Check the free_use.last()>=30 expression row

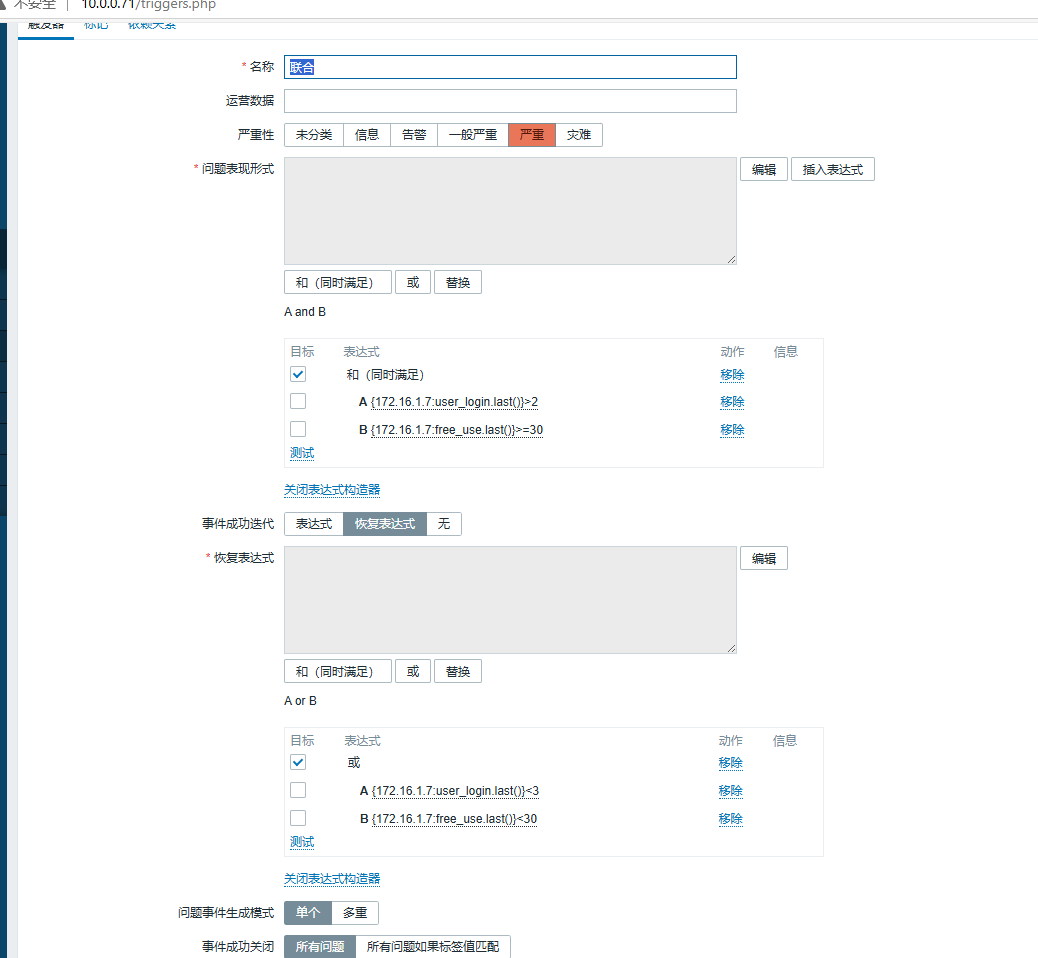298,429
